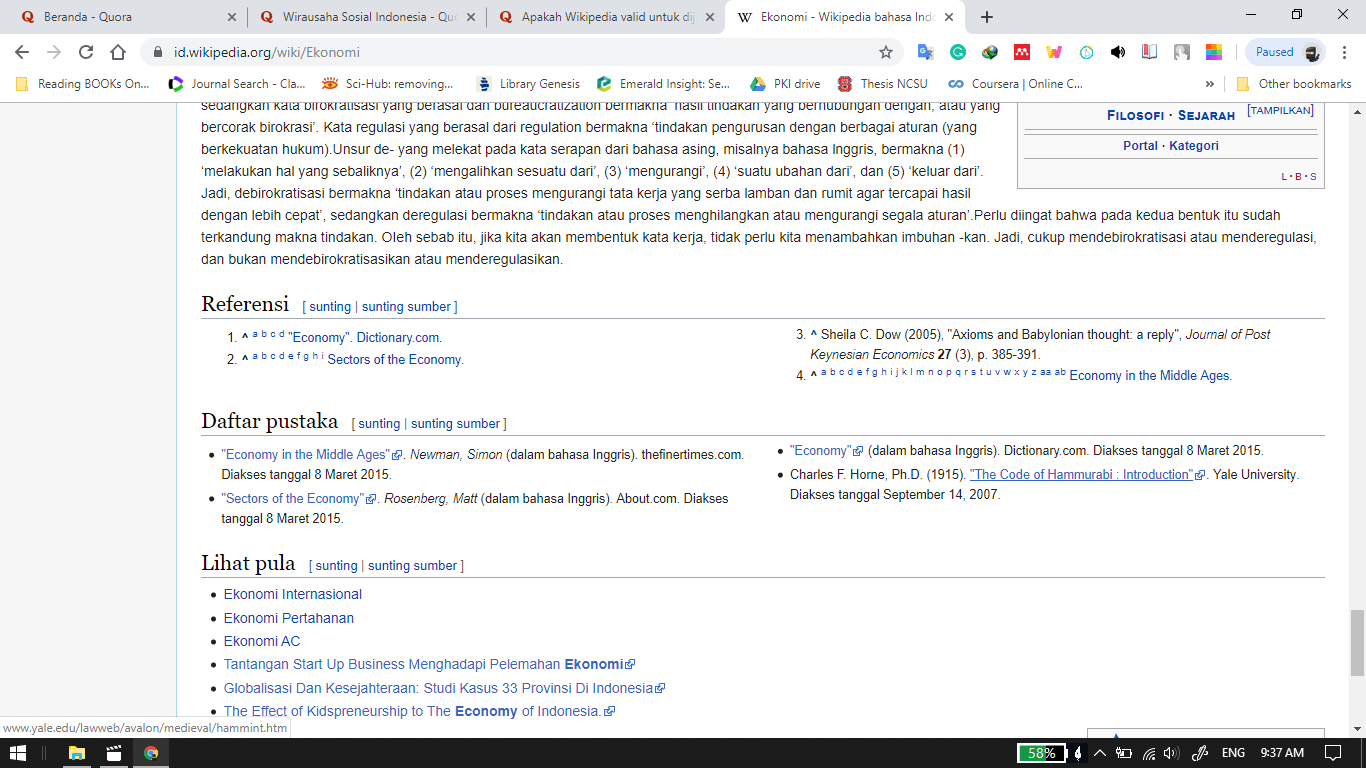
Task: View site information padlock icon
Action: point(157,52)
